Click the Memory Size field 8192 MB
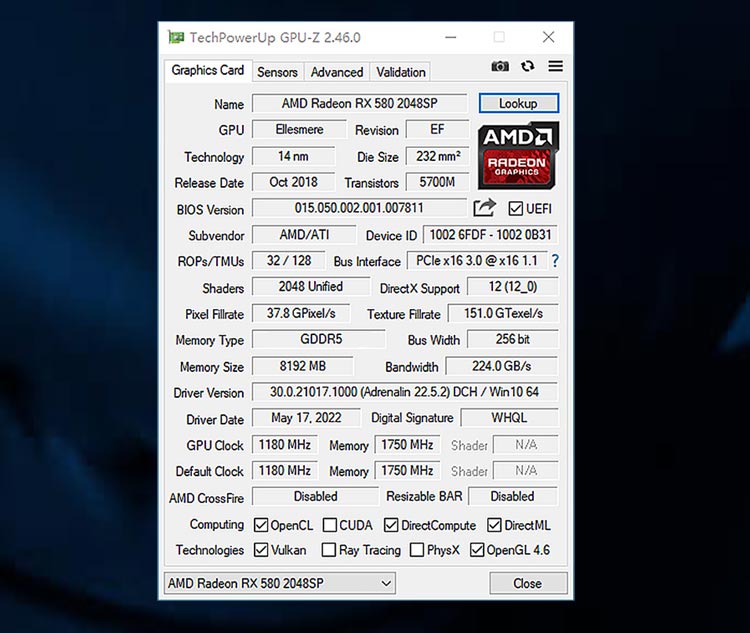Image resolution: width=750 pixels, height=633 pixels. pyautogui.click(x=303, y=366)
